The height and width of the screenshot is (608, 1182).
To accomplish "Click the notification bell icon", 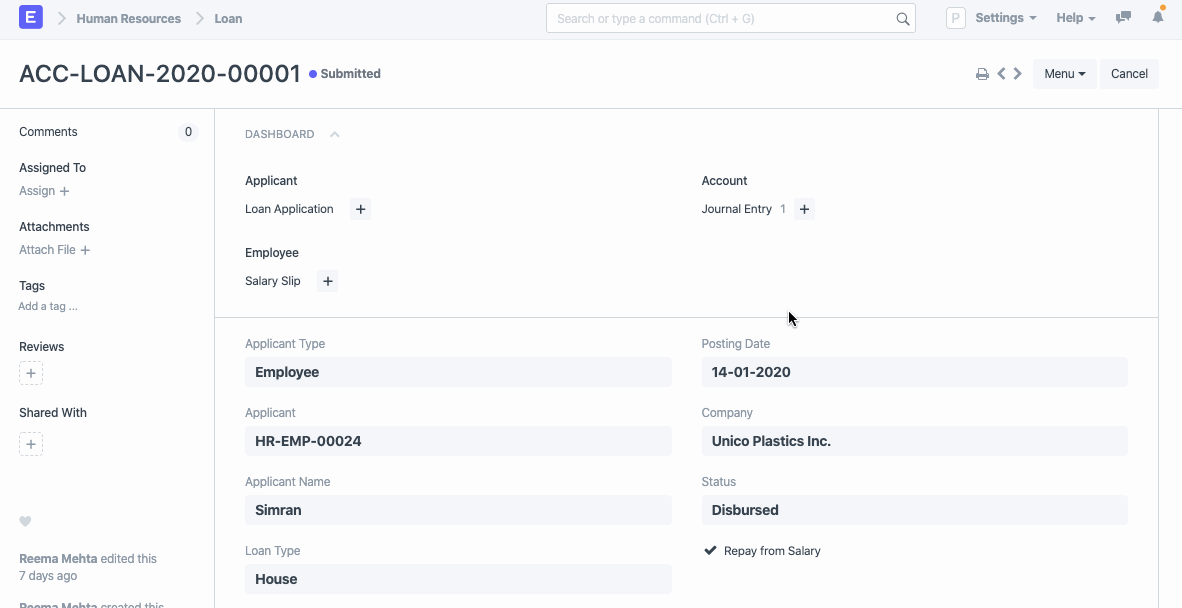I will [1157, 17].
